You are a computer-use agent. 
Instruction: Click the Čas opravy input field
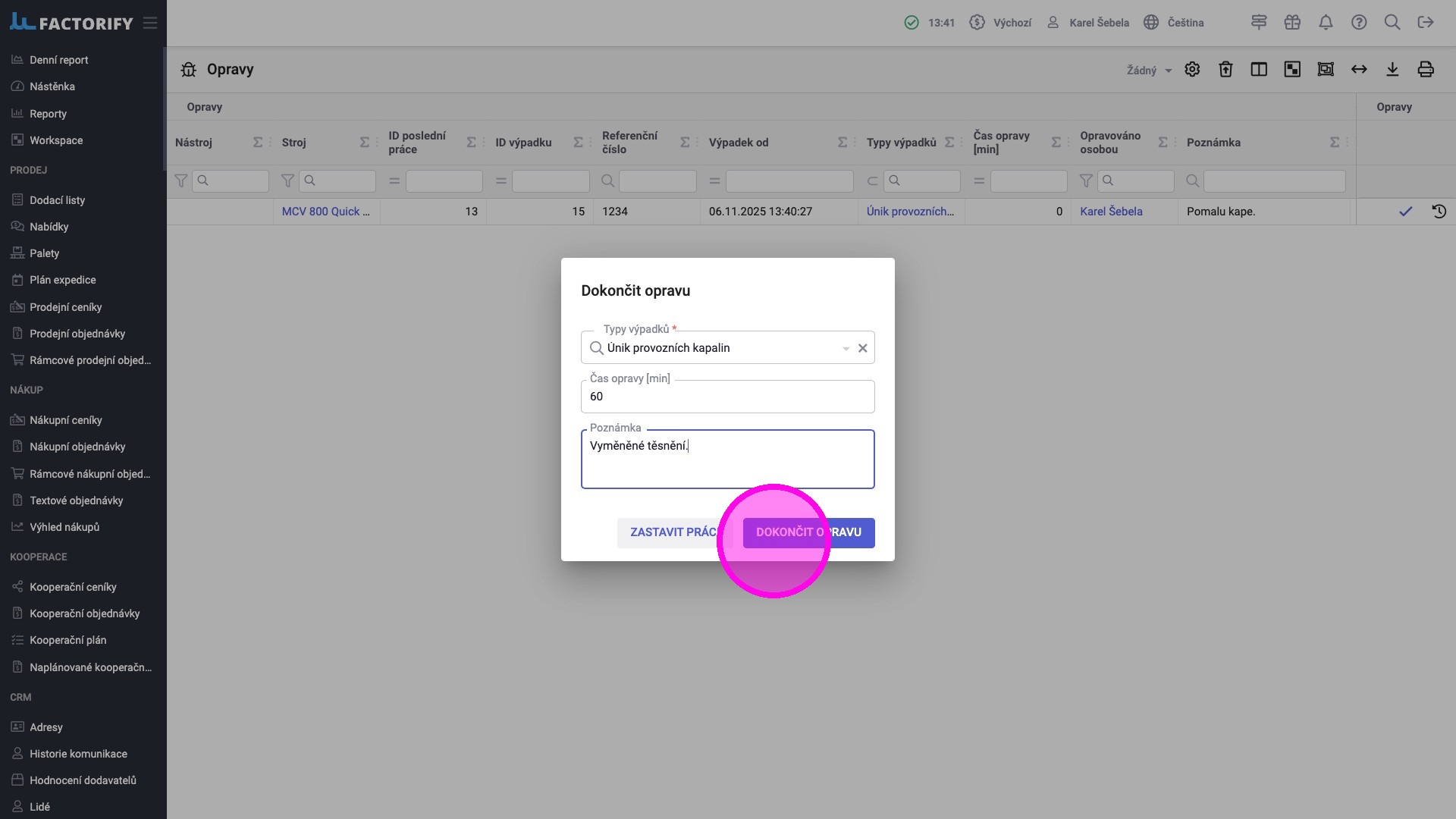727,397
